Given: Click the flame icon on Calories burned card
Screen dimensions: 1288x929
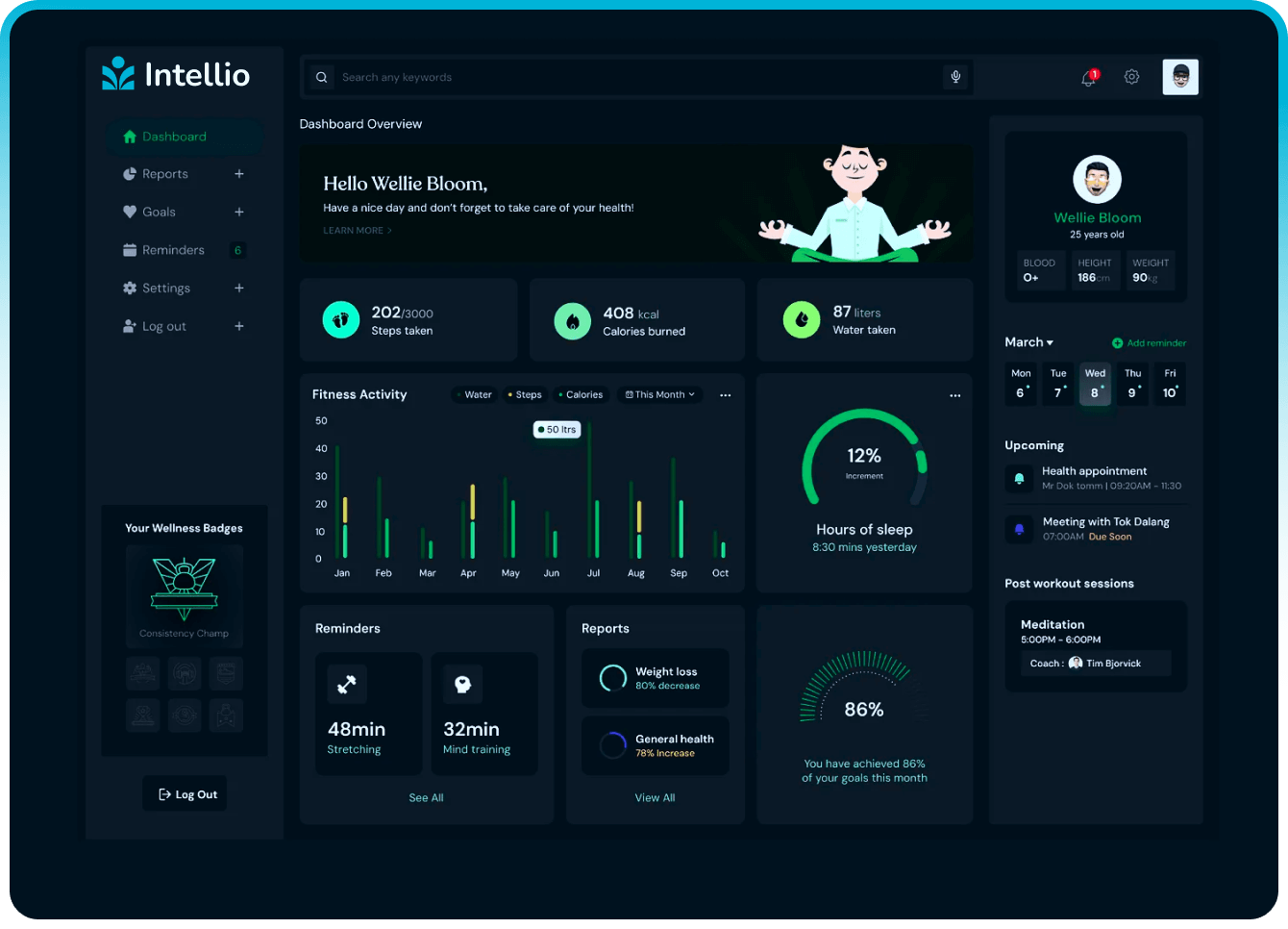Looking at the screenshot, I should [572, 319].
